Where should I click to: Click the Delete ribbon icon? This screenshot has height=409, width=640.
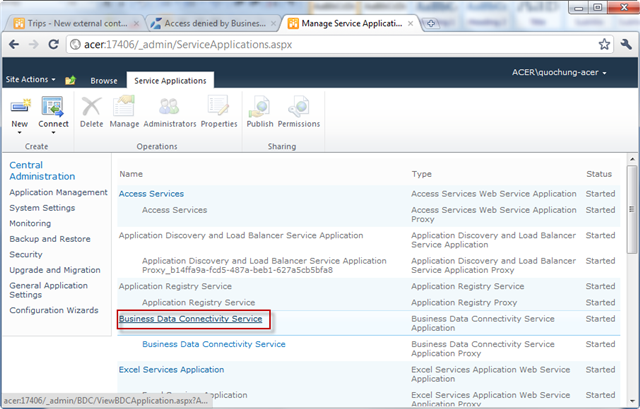coord(91,107)
